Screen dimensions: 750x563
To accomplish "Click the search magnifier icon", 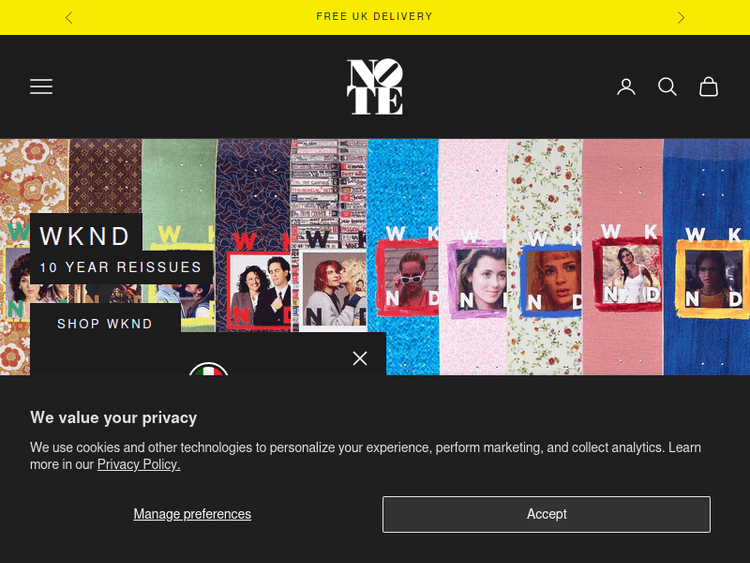I will (667, 87).
